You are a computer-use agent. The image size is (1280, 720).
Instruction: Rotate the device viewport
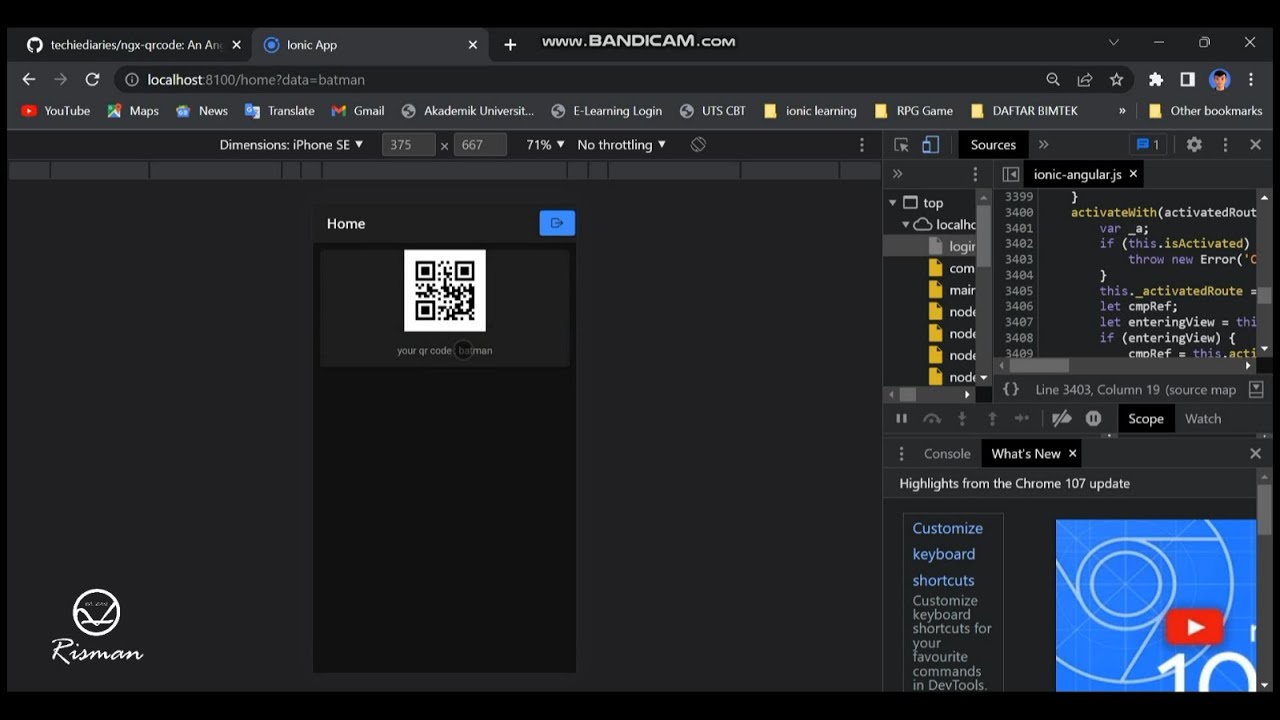[x=698, y=145]
